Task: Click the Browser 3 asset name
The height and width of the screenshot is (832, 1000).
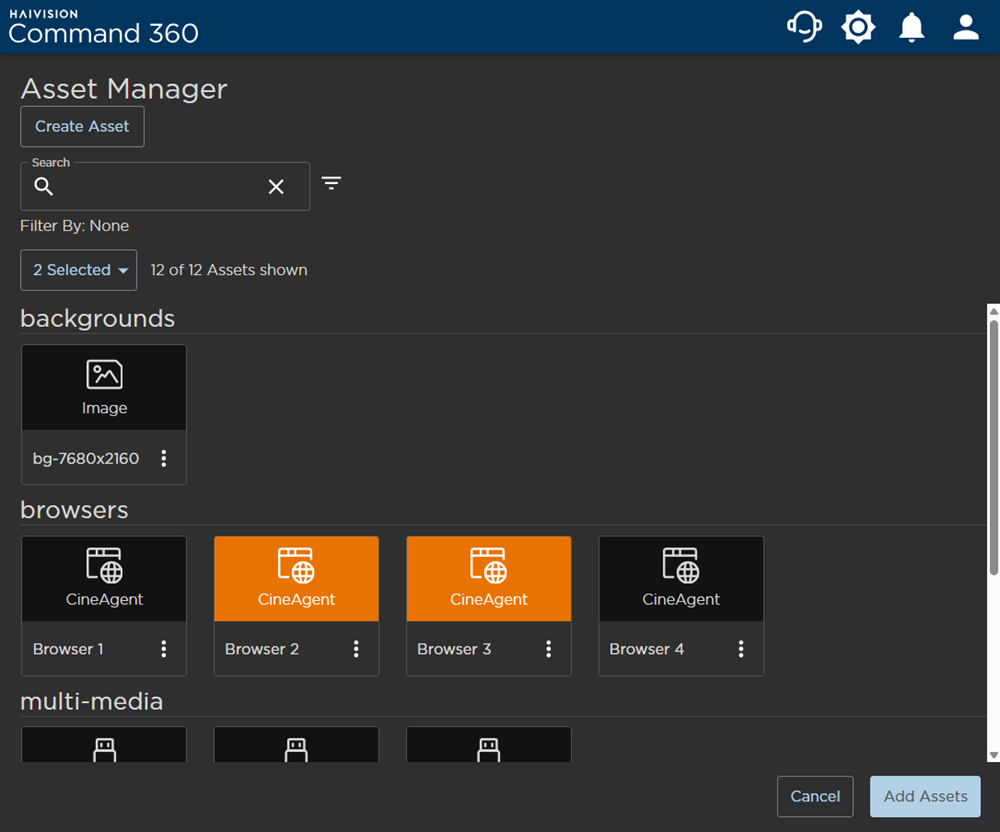Action: 454,649
